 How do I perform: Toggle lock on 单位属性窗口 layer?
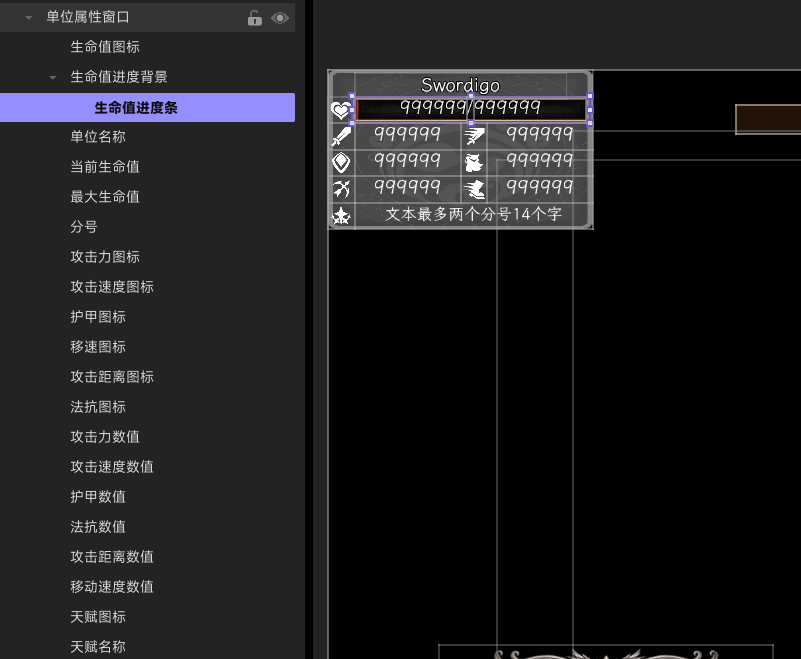pyautogui.click(x=254, y=18)
